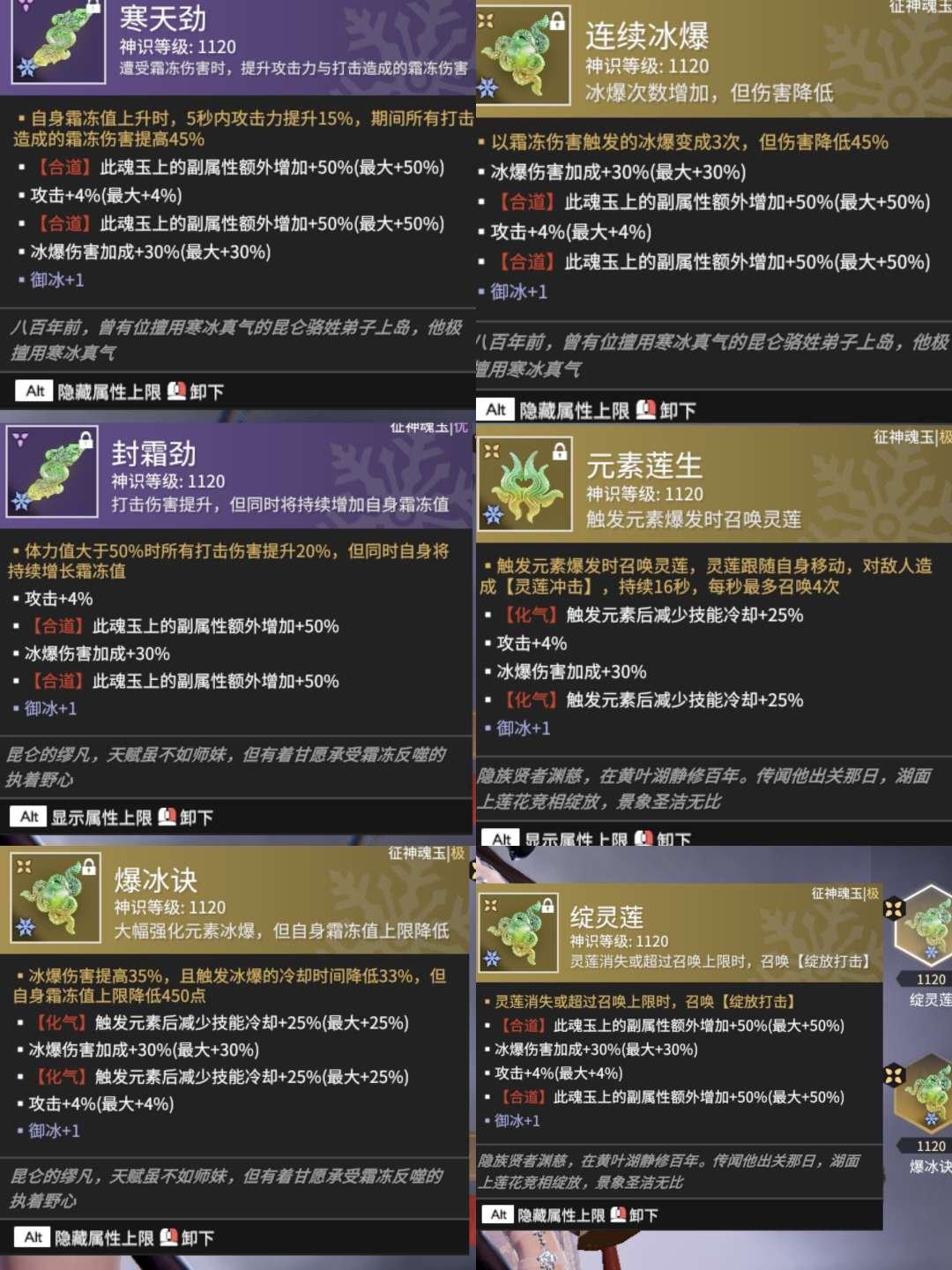Click the 连续冰爆 soul jade icon
952x1270 pixels.
click(524, 55)
